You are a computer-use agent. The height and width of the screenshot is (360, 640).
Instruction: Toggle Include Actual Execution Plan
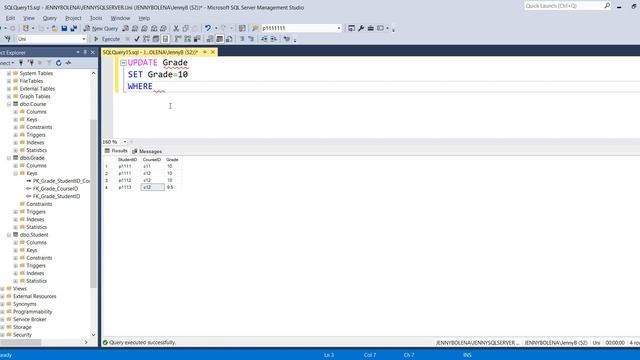178,39
